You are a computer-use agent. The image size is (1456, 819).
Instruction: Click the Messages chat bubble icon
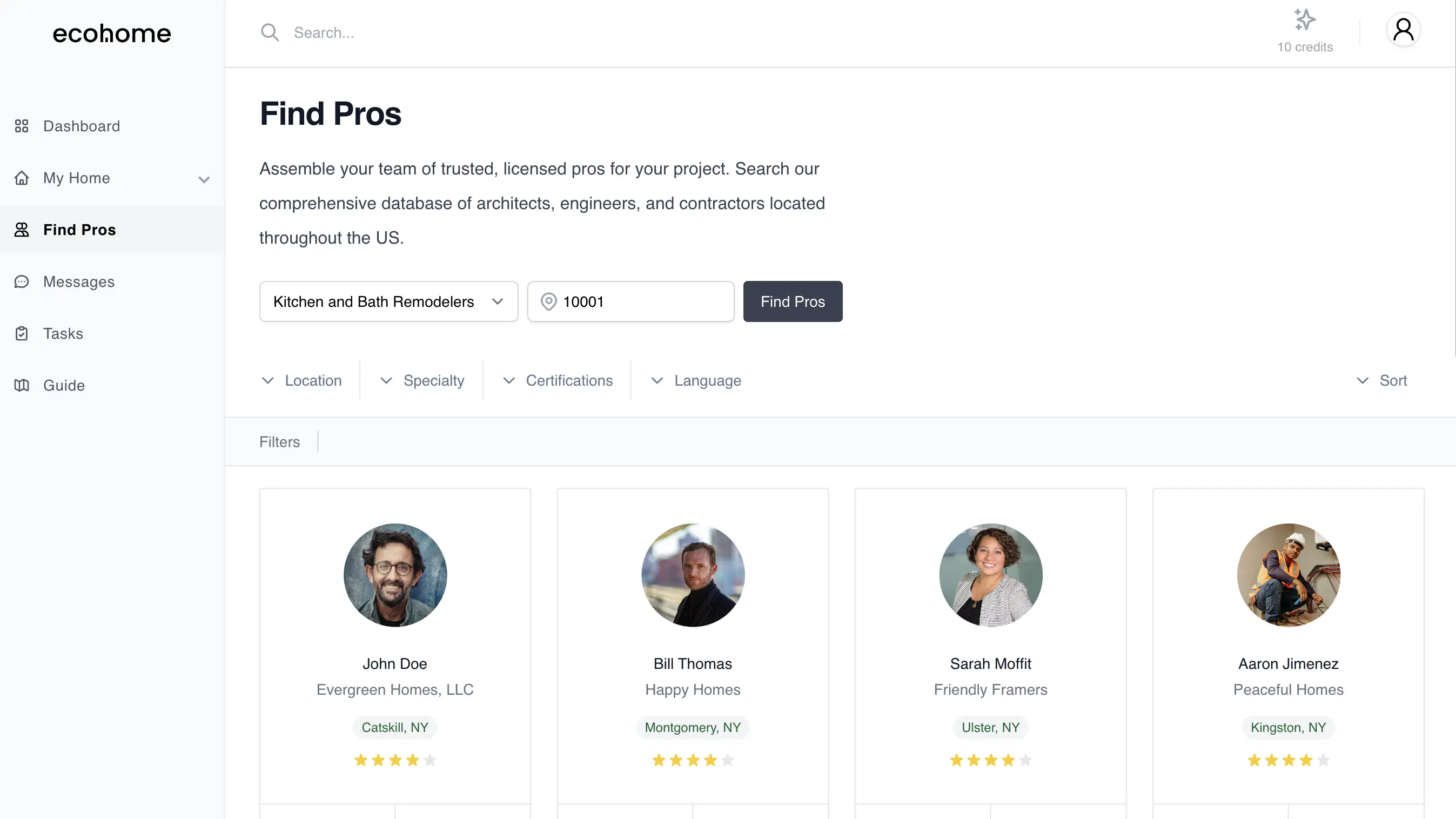click(x=22, y=281)
